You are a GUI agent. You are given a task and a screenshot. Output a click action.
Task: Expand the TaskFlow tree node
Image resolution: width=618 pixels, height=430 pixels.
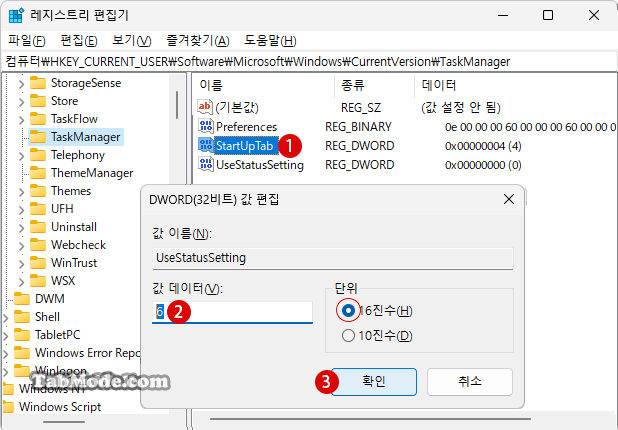(22, 120)
